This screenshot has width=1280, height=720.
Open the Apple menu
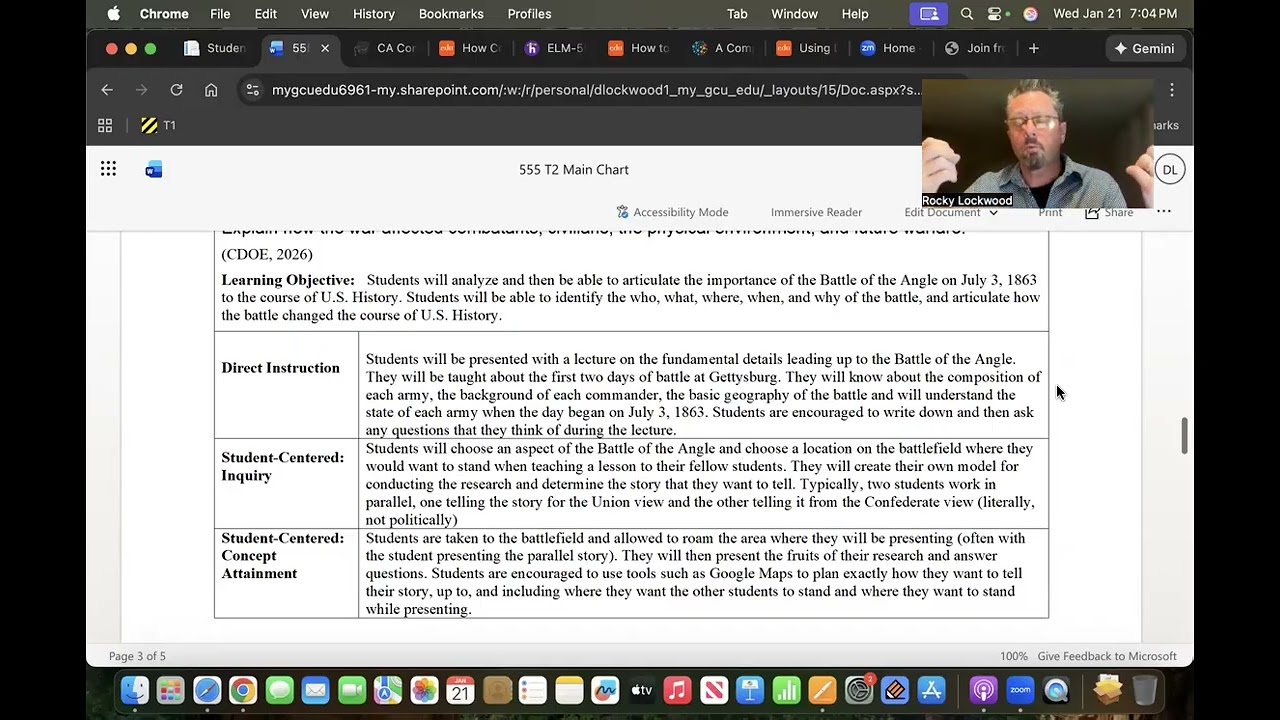pos(114,14)
